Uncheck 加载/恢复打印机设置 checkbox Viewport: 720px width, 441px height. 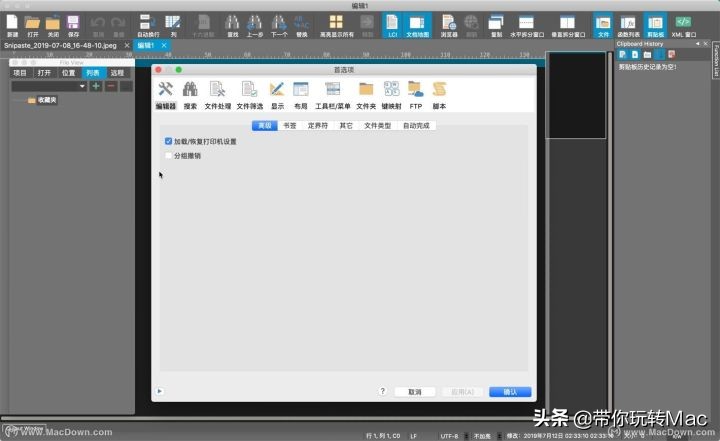(169, 141)
